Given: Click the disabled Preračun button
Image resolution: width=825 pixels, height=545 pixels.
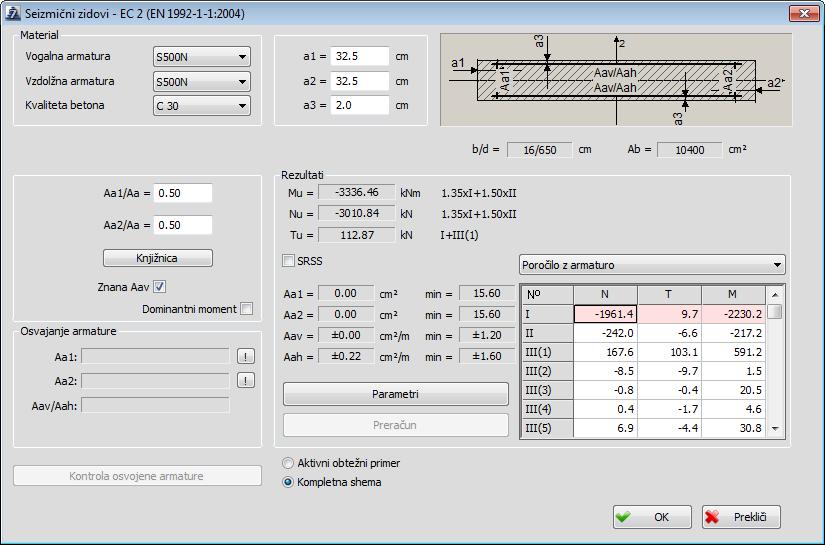Looking at the screenshot, I should click(396, 425).
